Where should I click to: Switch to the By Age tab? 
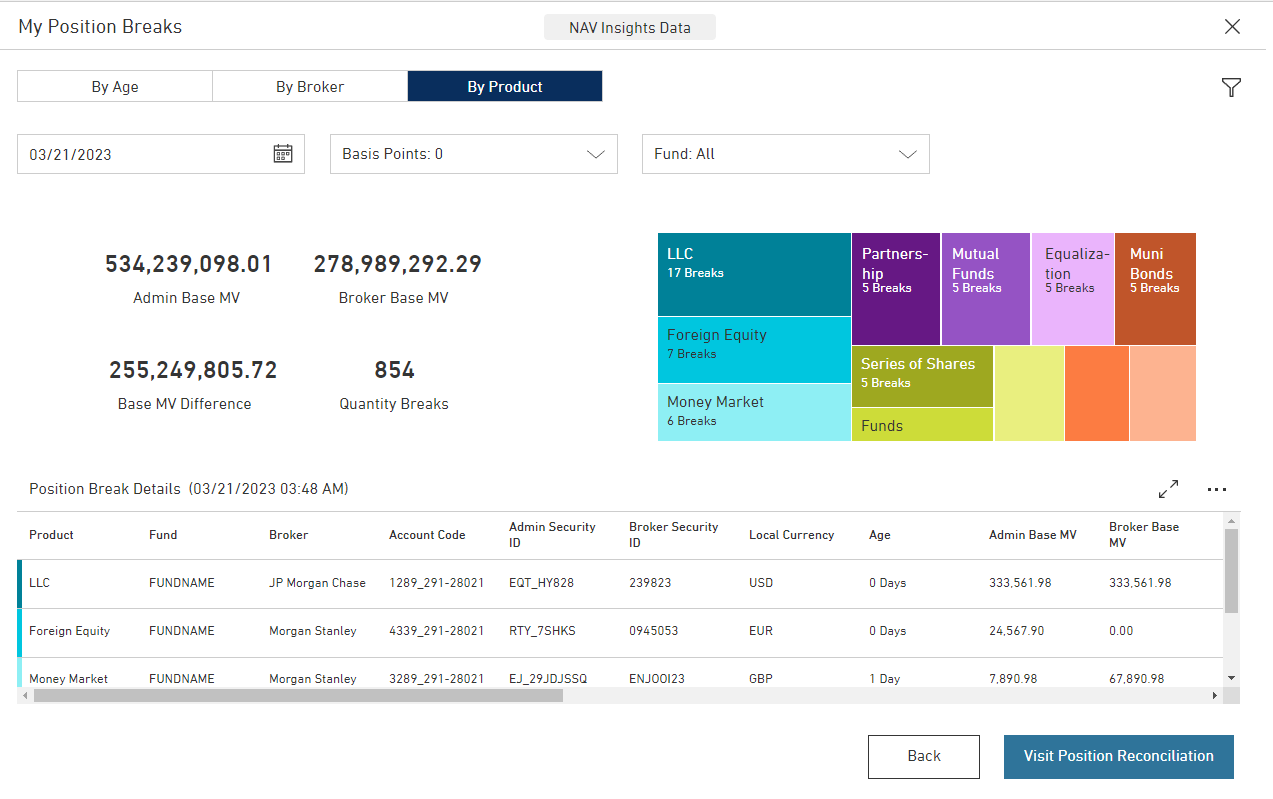(x=115, y=87)
